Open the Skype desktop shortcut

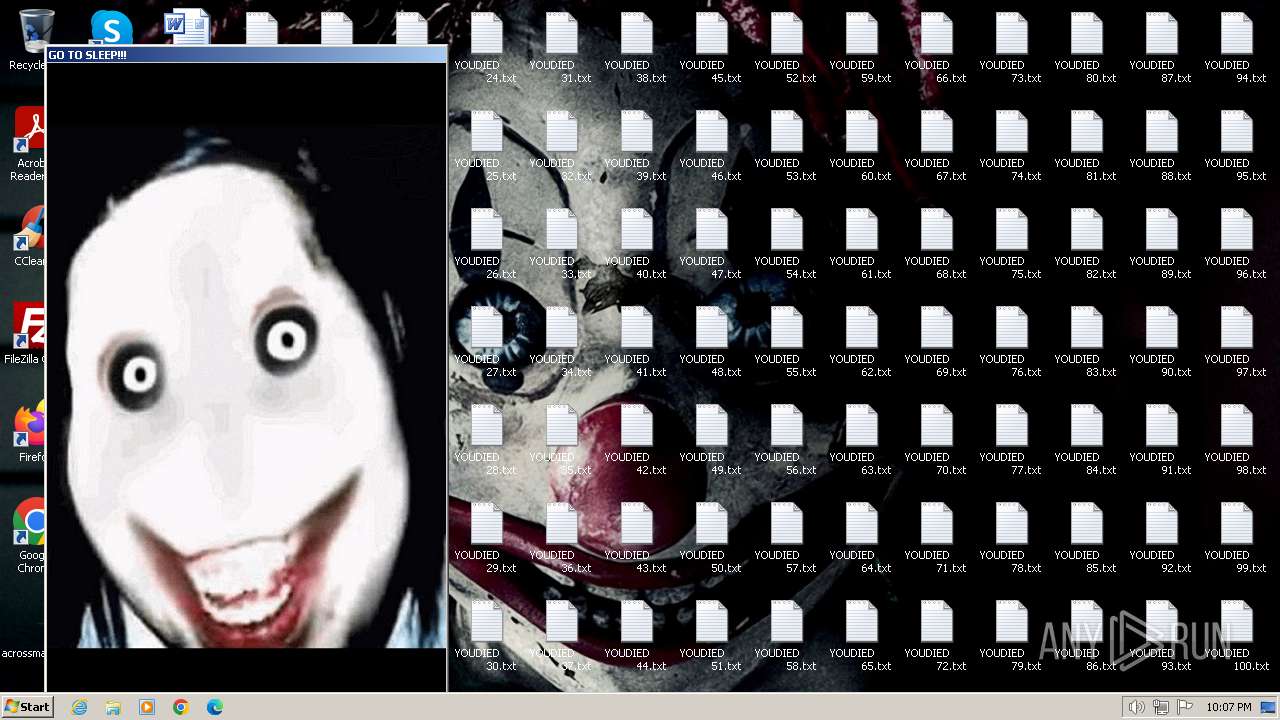point(111,28)
